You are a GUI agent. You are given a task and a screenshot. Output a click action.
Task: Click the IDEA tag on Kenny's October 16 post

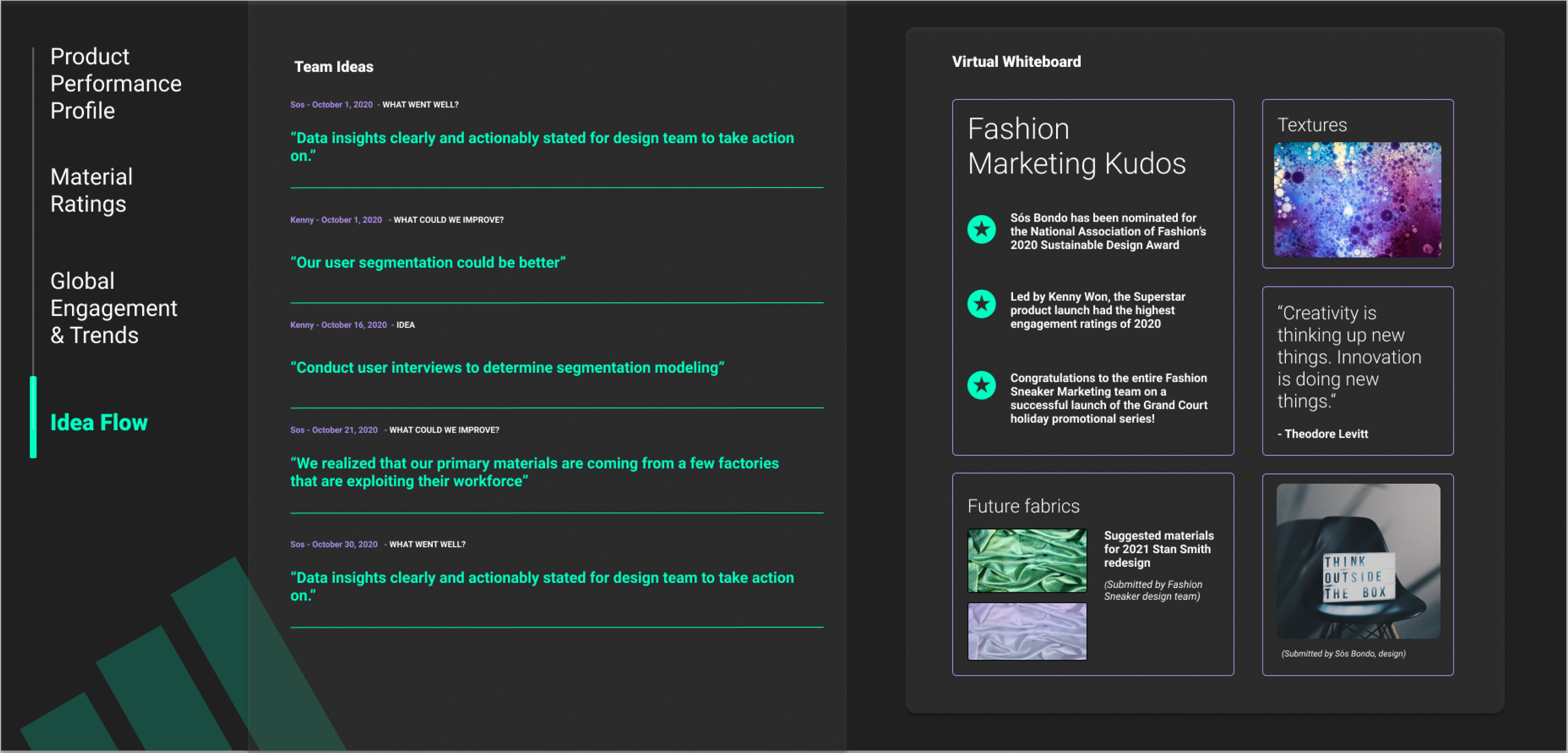pyautogui.click(x=405, y=325)
